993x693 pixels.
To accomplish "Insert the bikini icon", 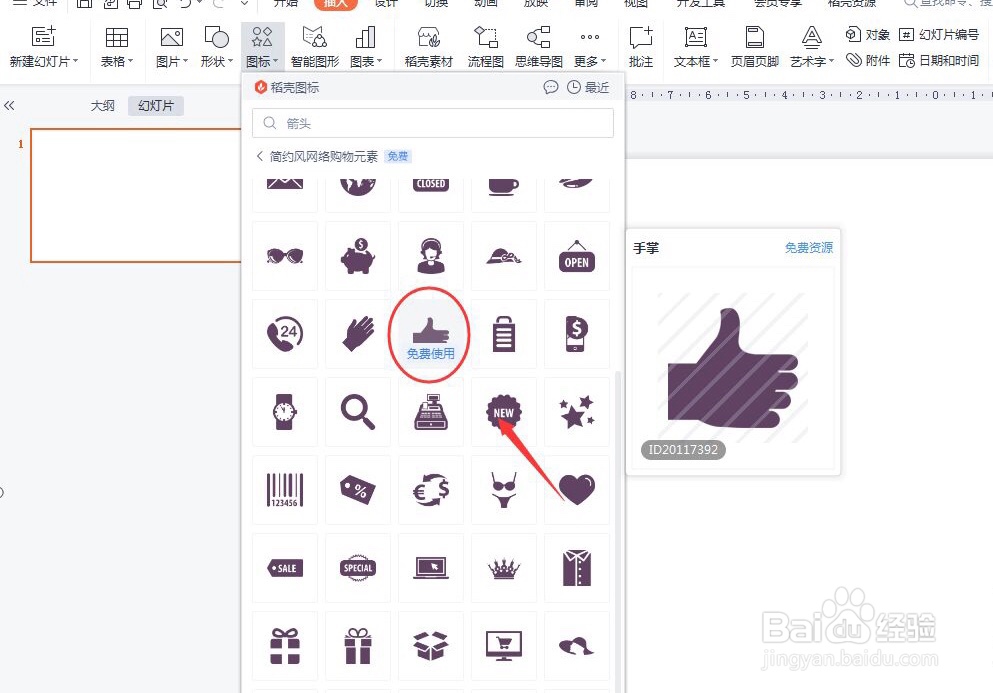I will click(x=503, y=490).
